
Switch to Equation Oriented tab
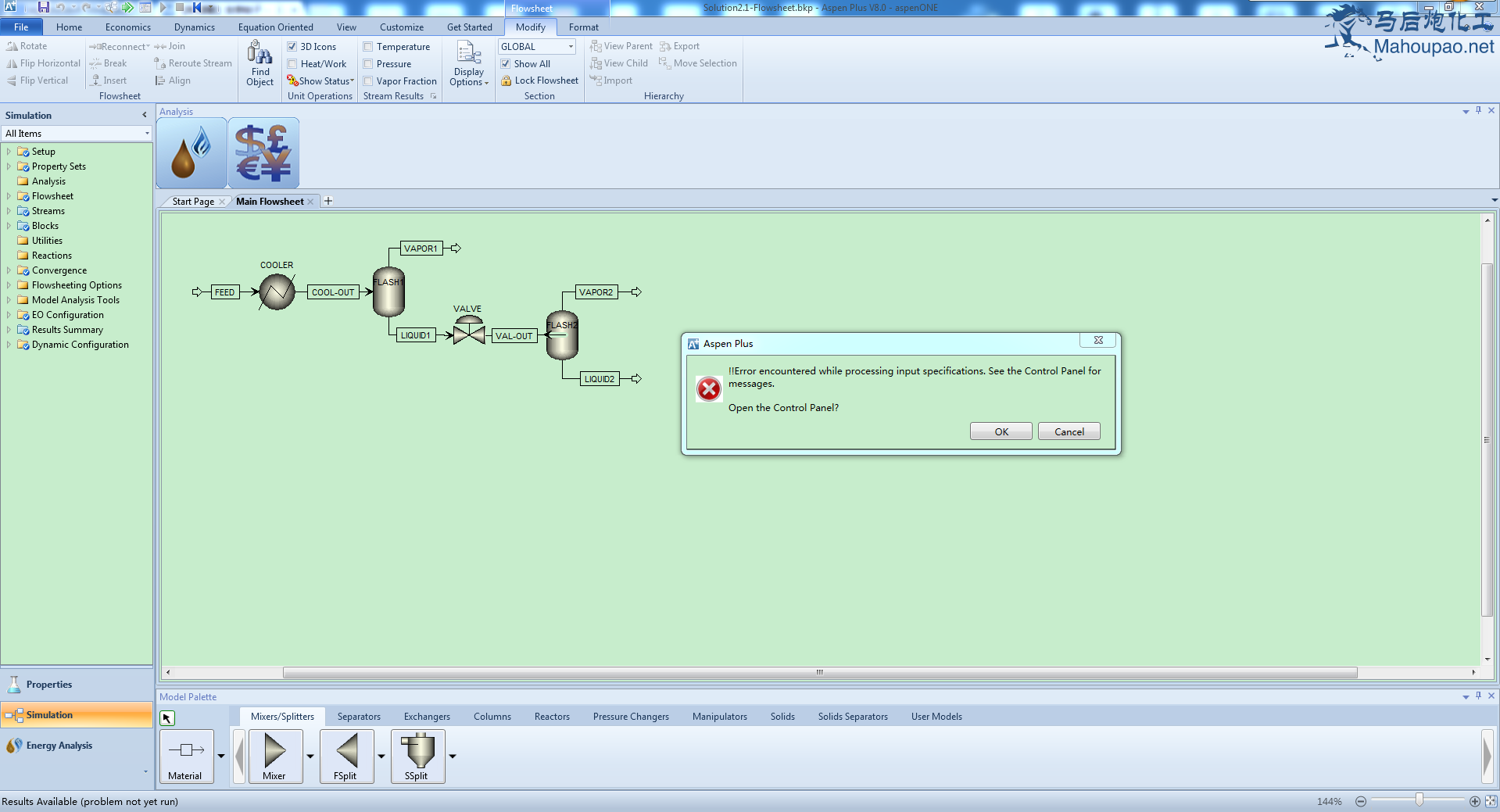[x=276, y=27]
